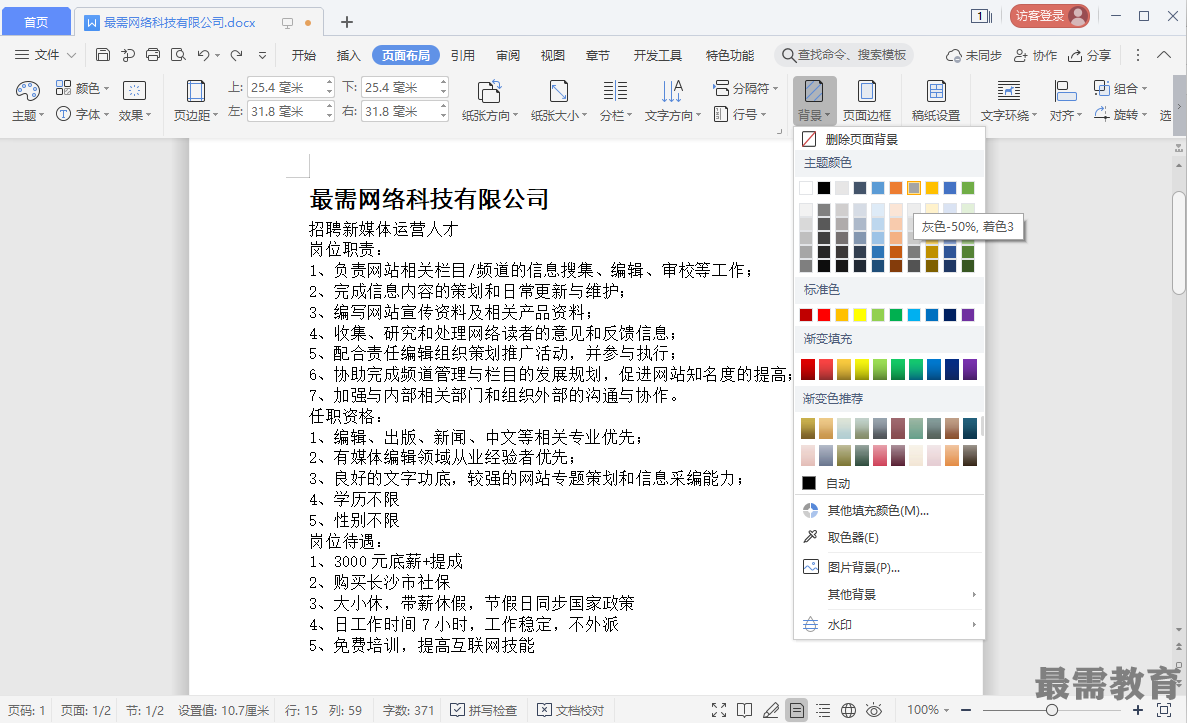Switch to web layout globe icon
This screenshot has height=723, width=1187.
click(x=849, y=710)
